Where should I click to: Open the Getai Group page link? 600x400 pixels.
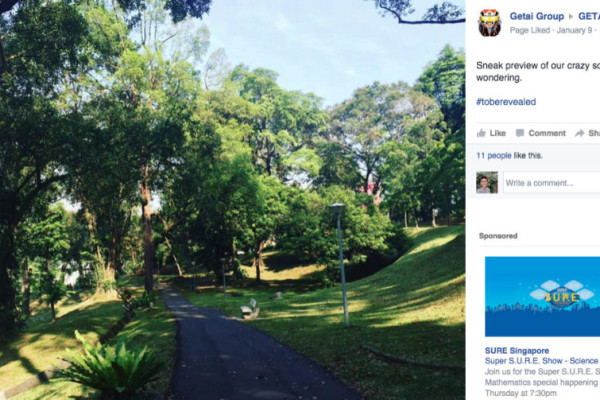pos(536,16)
